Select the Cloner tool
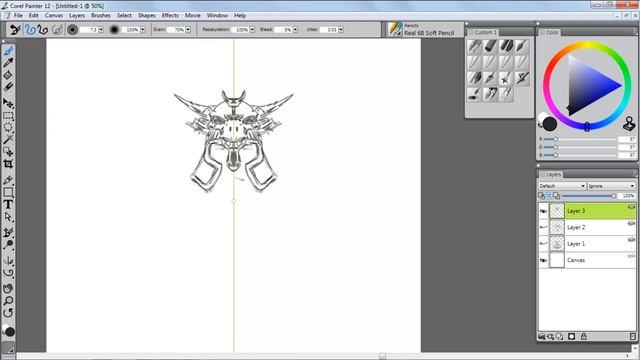 (x=8, y=233)
